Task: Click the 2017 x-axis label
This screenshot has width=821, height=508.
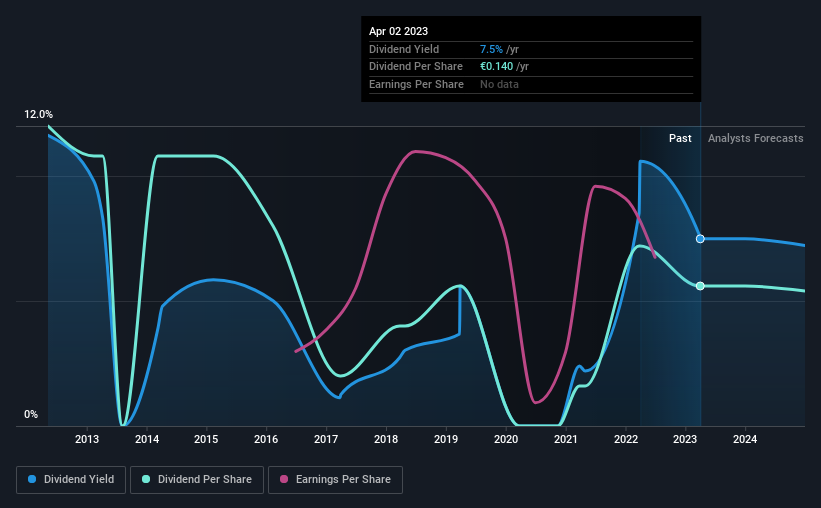Action: coord(326,439)
